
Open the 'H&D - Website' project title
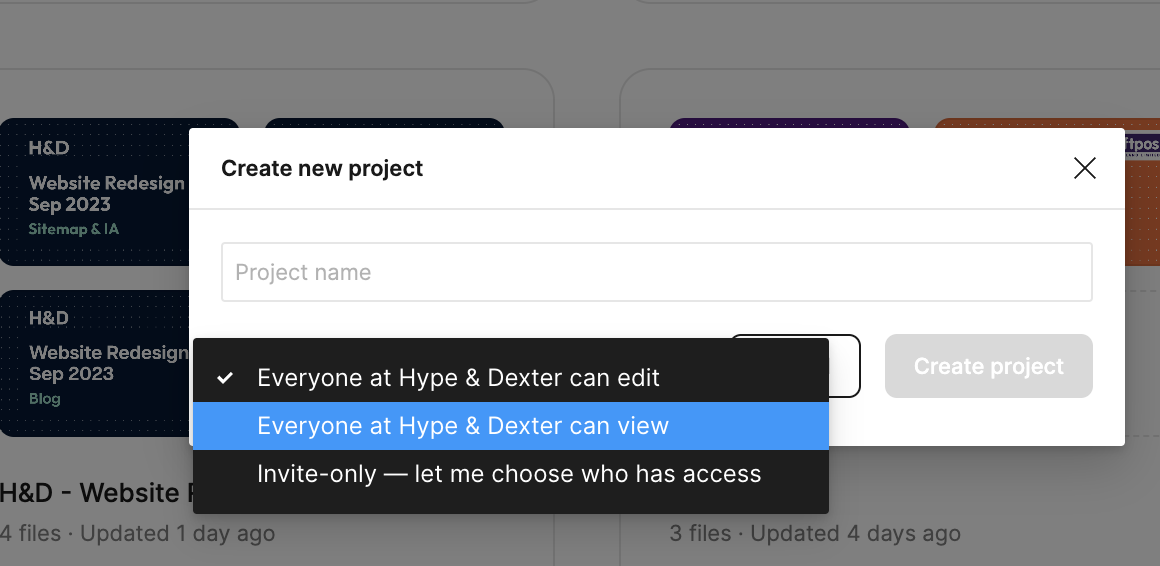coord(95,493)
